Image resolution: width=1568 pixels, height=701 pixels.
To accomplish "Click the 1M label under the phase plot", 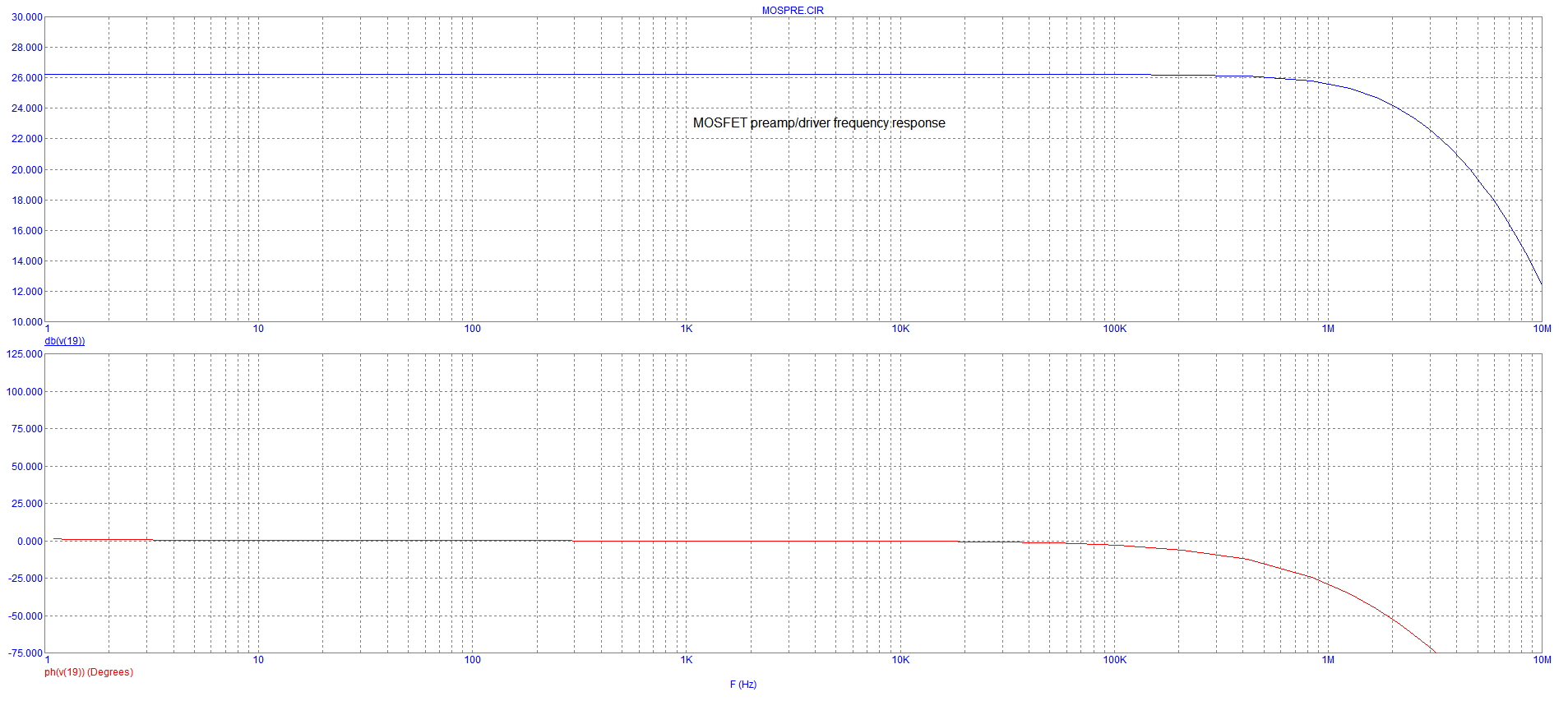I will point(1328,660).
